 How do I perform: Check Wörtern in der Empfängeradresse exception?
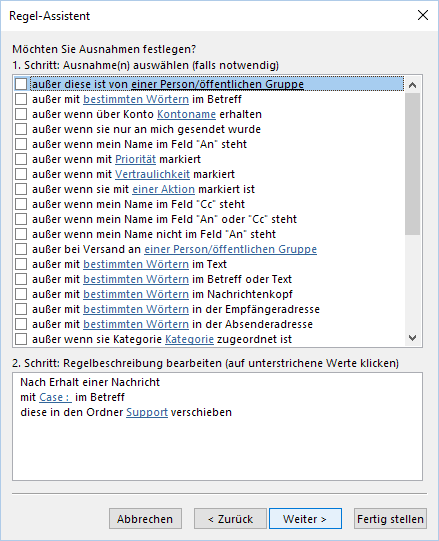click(21, 309)
